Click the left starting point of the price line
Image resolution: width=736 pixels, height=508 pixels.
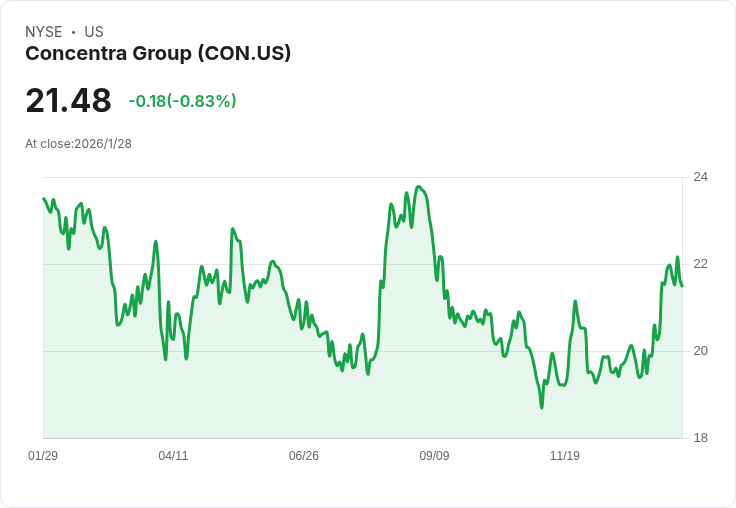tap(44, 199)
